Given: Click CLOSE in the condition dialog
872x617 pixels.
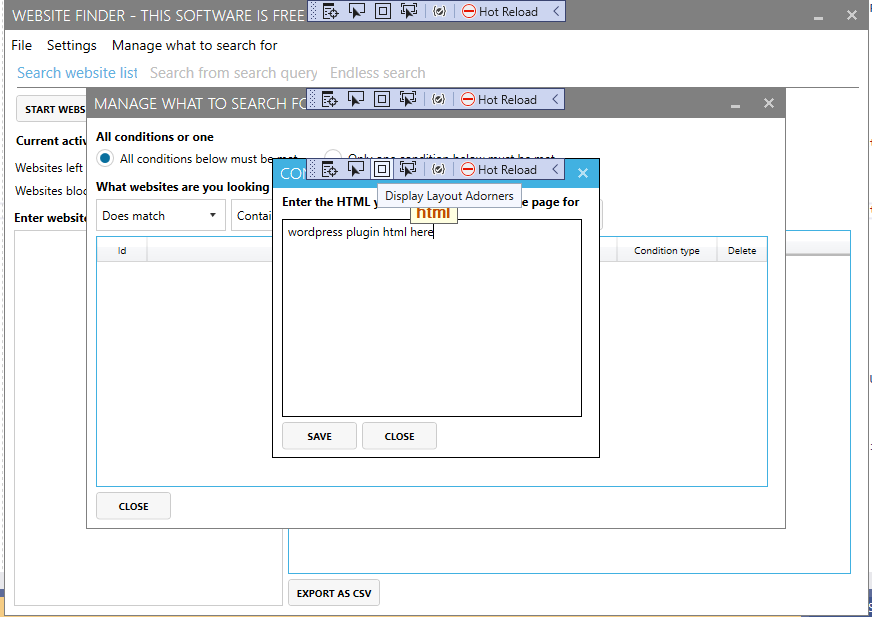Looking at the screenshot, I should [x=399, y=436].
